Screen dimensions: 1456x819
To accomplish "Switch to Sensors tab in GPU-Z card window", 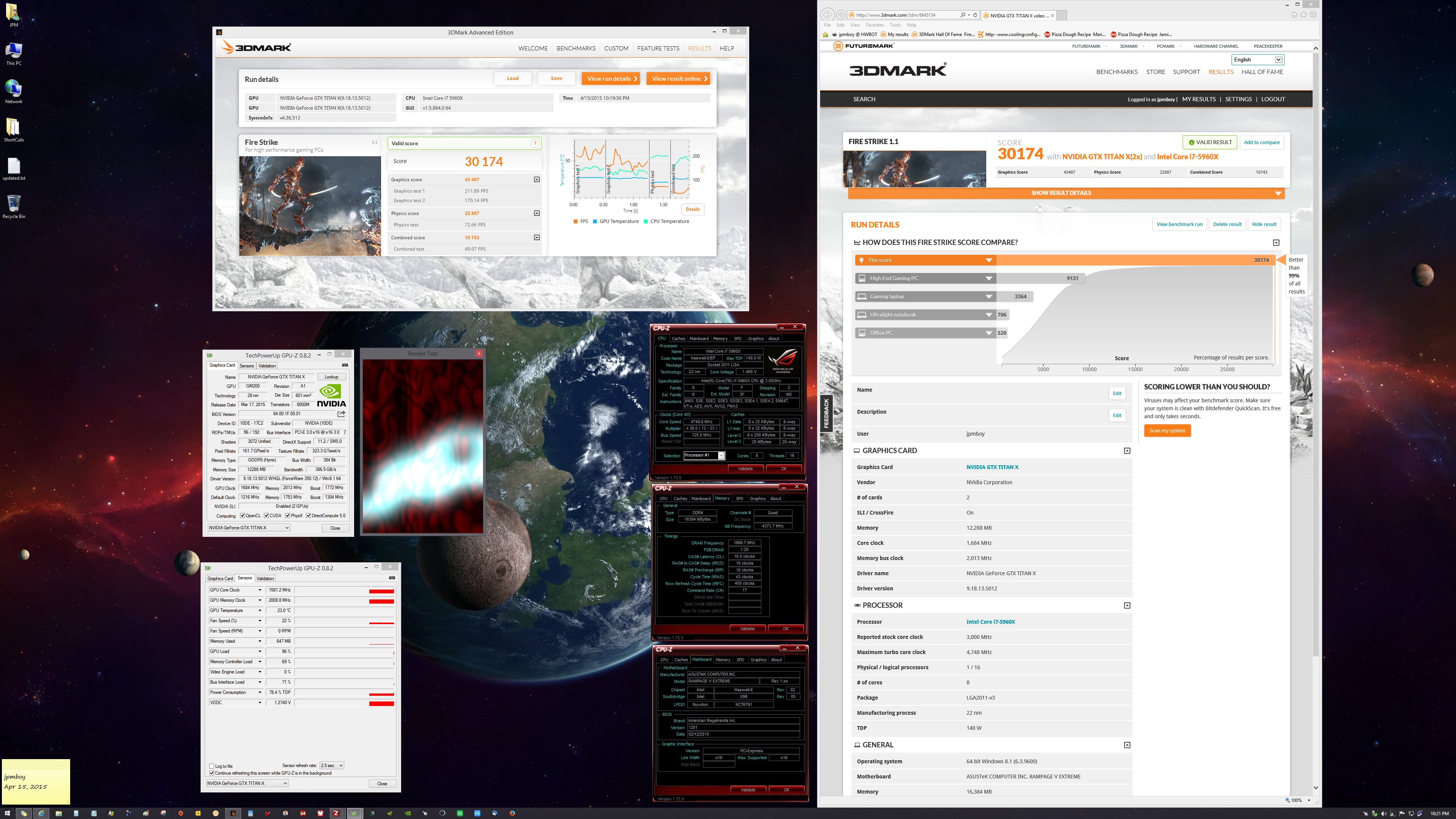I will pos(246,366).
